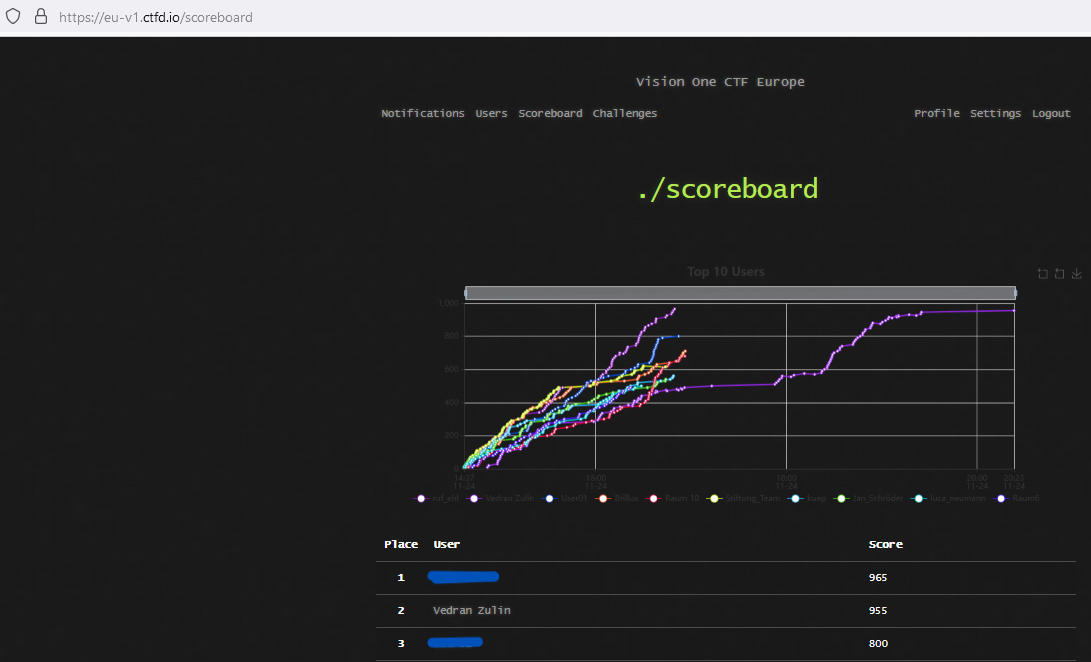Open the Challenges page
The width and height of the screenshot is (1091, 662).
[x=624, y=113]
